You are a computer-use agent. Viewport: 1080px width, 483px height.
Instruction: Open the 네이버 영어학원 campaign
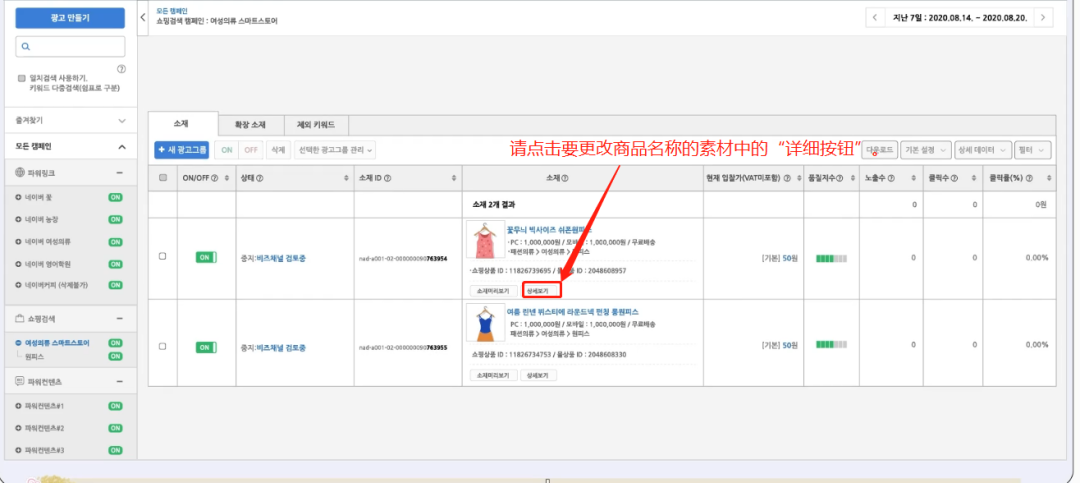click(48, 264)
